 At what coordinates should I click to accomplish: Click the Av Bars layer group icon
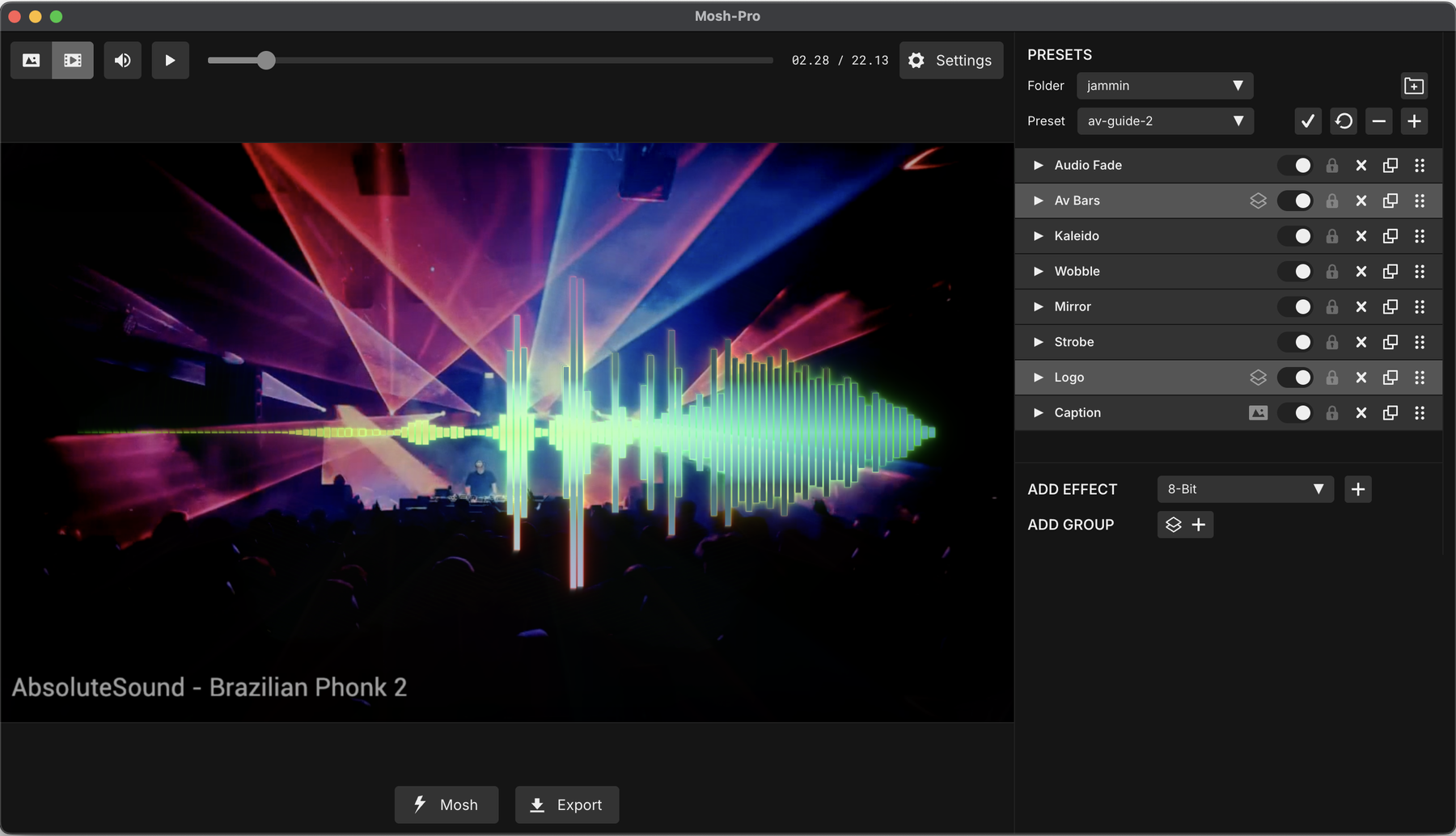pyautogui.click(x=1258, y=201)
